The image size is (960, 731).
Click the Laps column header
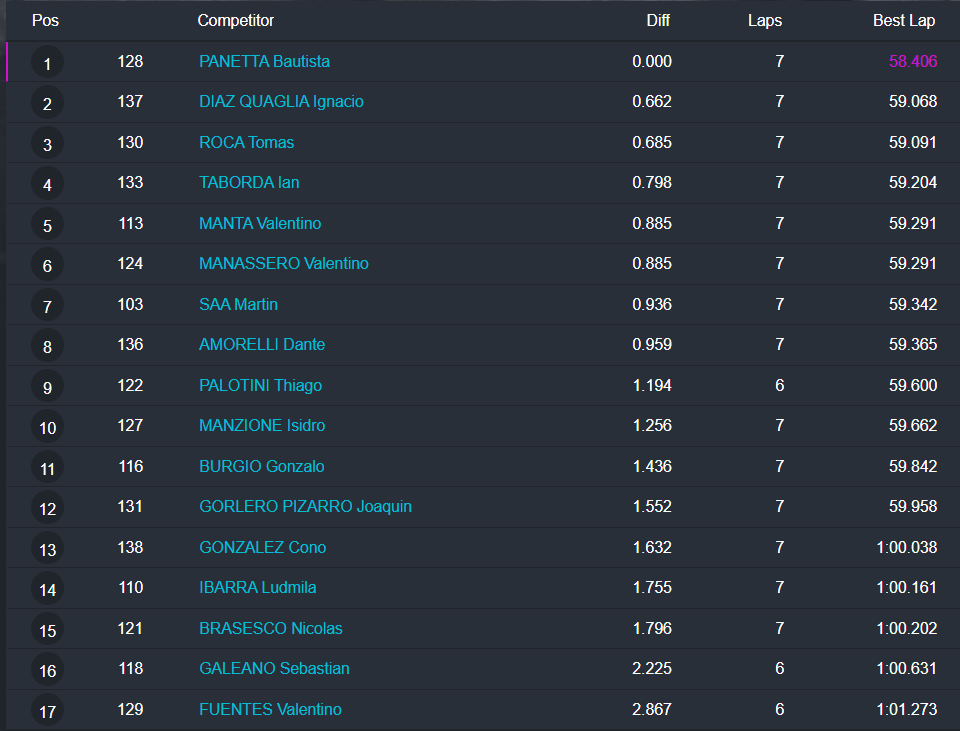point(765,20)
